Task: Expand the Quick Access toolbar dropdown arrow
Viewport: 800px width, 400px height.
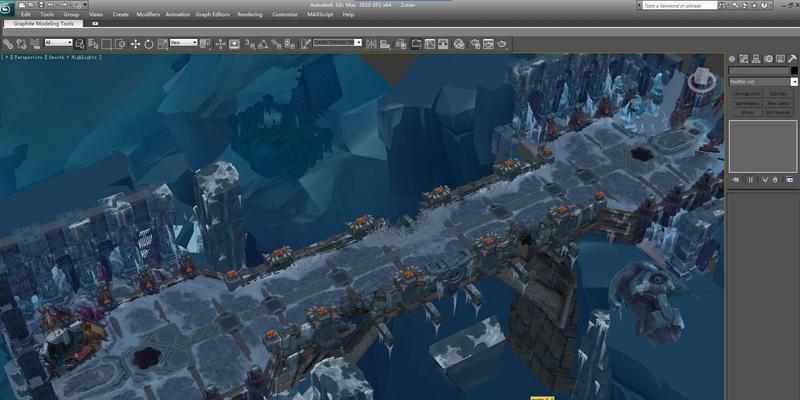Action: pyautogui.click(x=85, y=5)
